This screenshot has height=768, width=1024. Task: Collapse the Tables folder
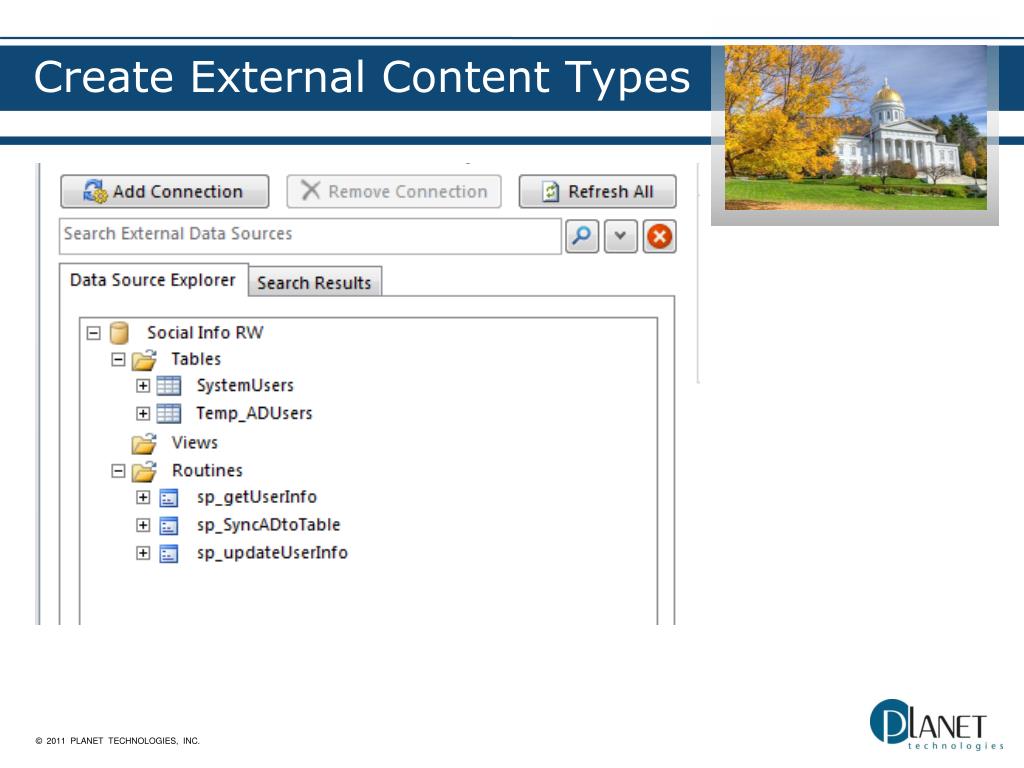(118, 359)
